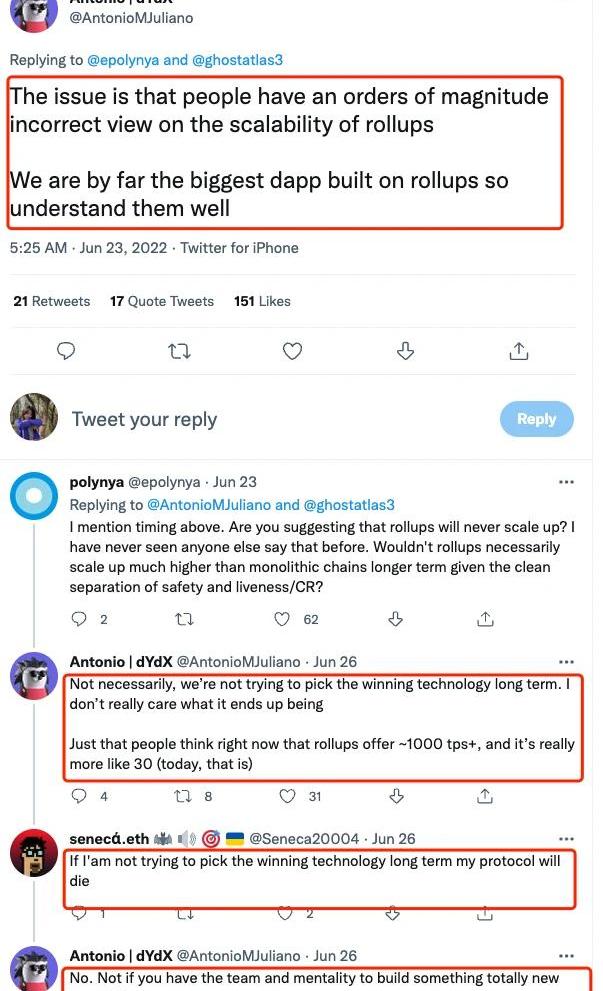Open more options on Antonio's Jun 26 reply

point(566,662)
